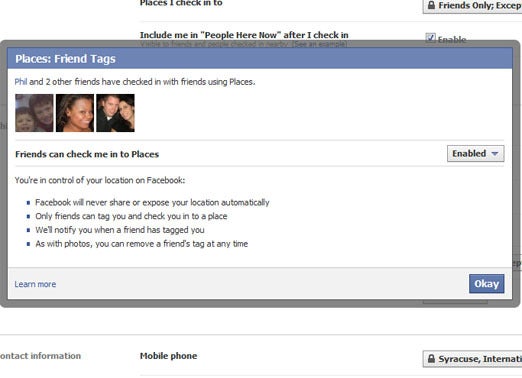The width and height of the screenshot is (522, 378).
Task: Click 'You're in control of your location' text
Action: [100, 180]
